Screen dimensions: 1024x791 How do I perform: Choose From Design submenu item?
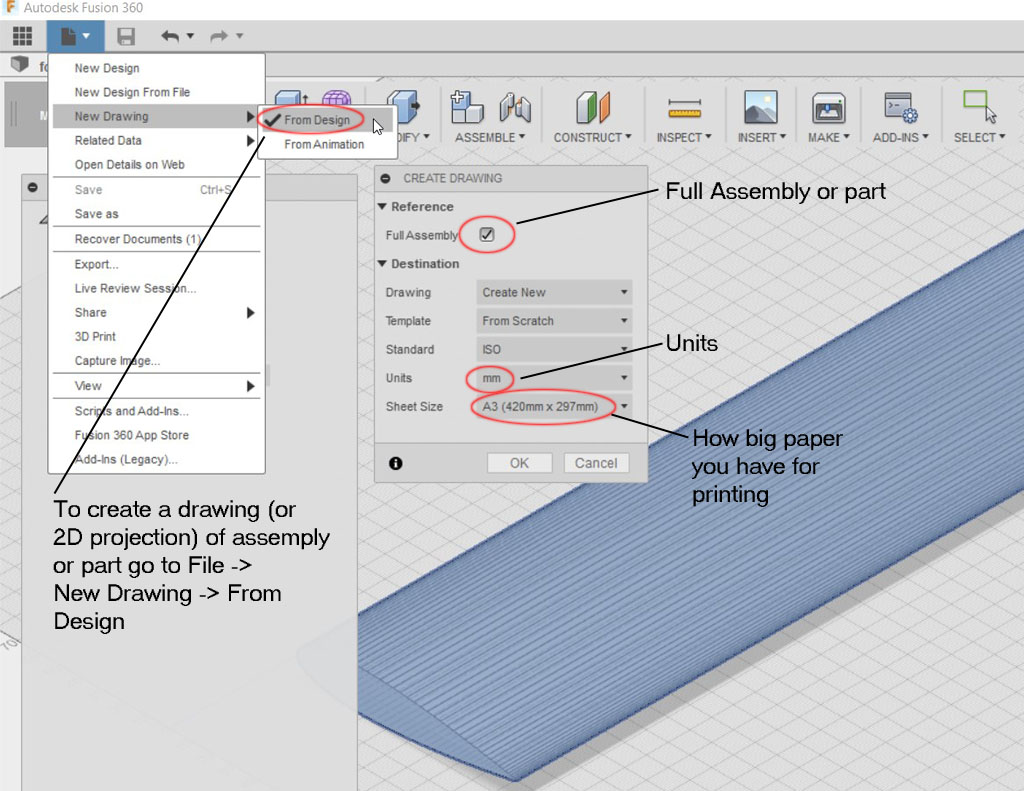click(327, 120)
